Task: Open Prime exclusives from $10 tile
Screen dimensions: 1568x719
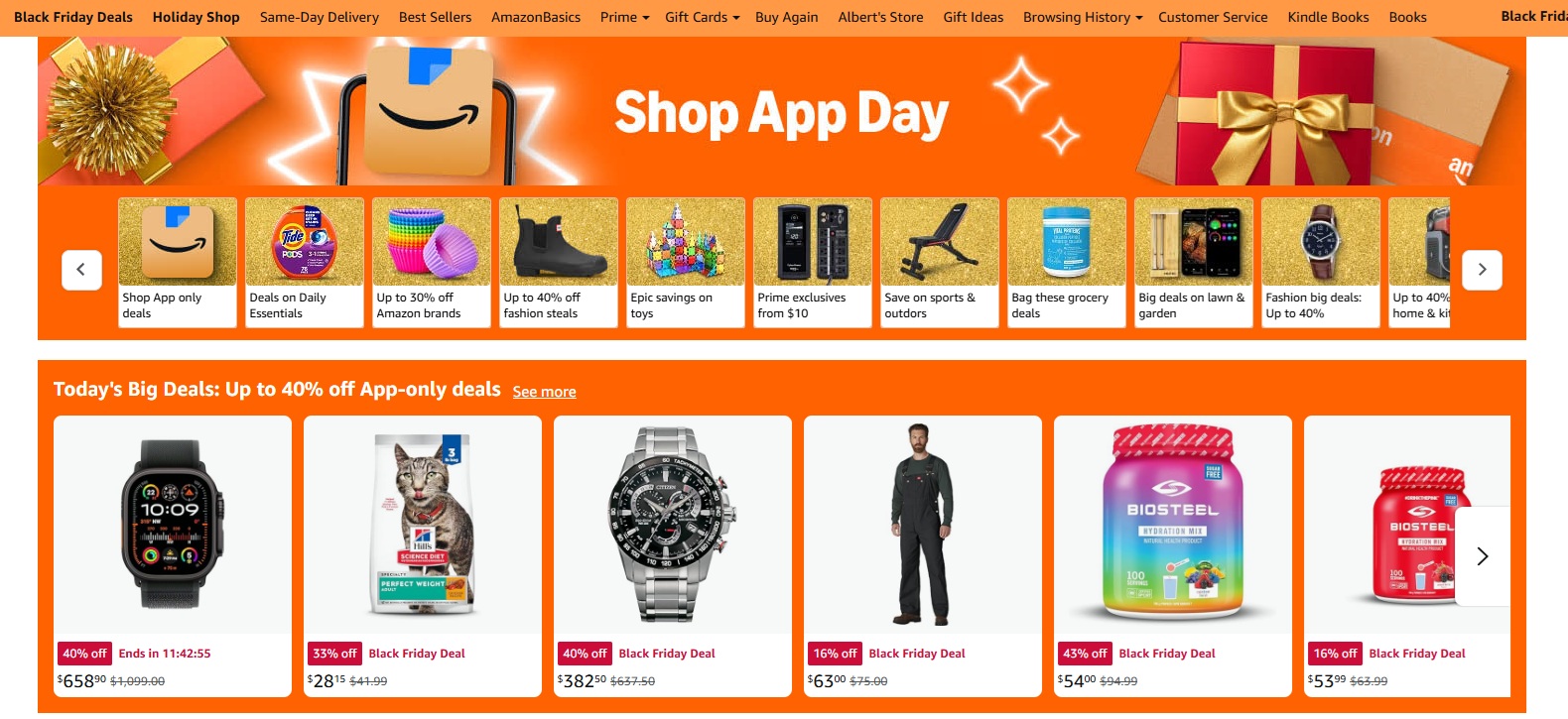Action: pos(813,262)
